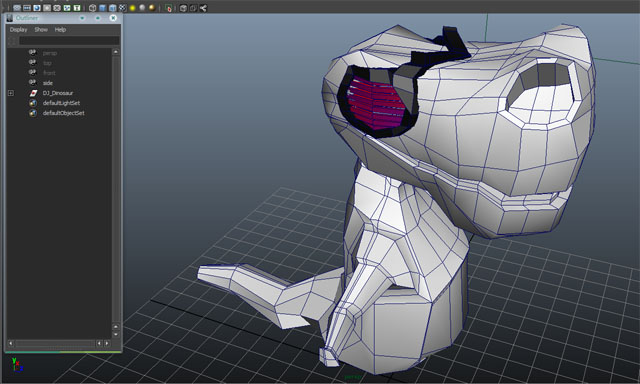Viewport: 640px width, 384px height.
Task: Select the front label in Outliner
Action: [x=49, y=73]
